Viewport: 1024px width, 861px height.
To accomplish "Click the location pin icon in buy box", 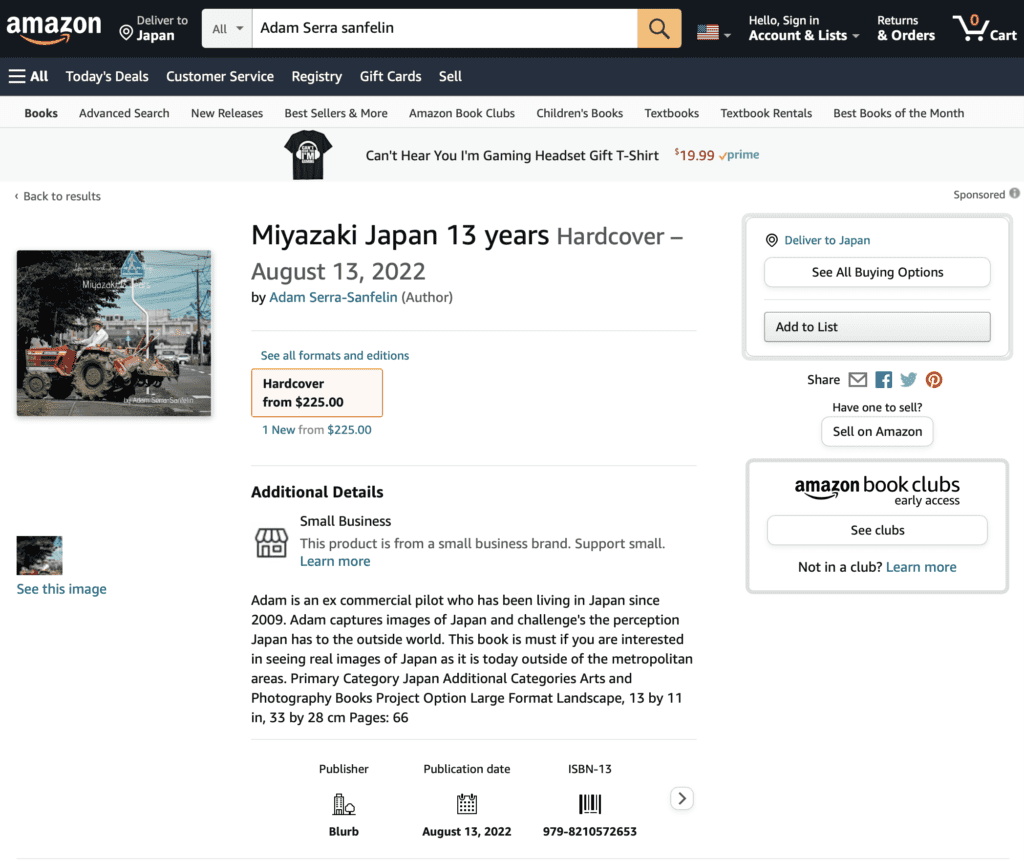I will click(771, 240).
